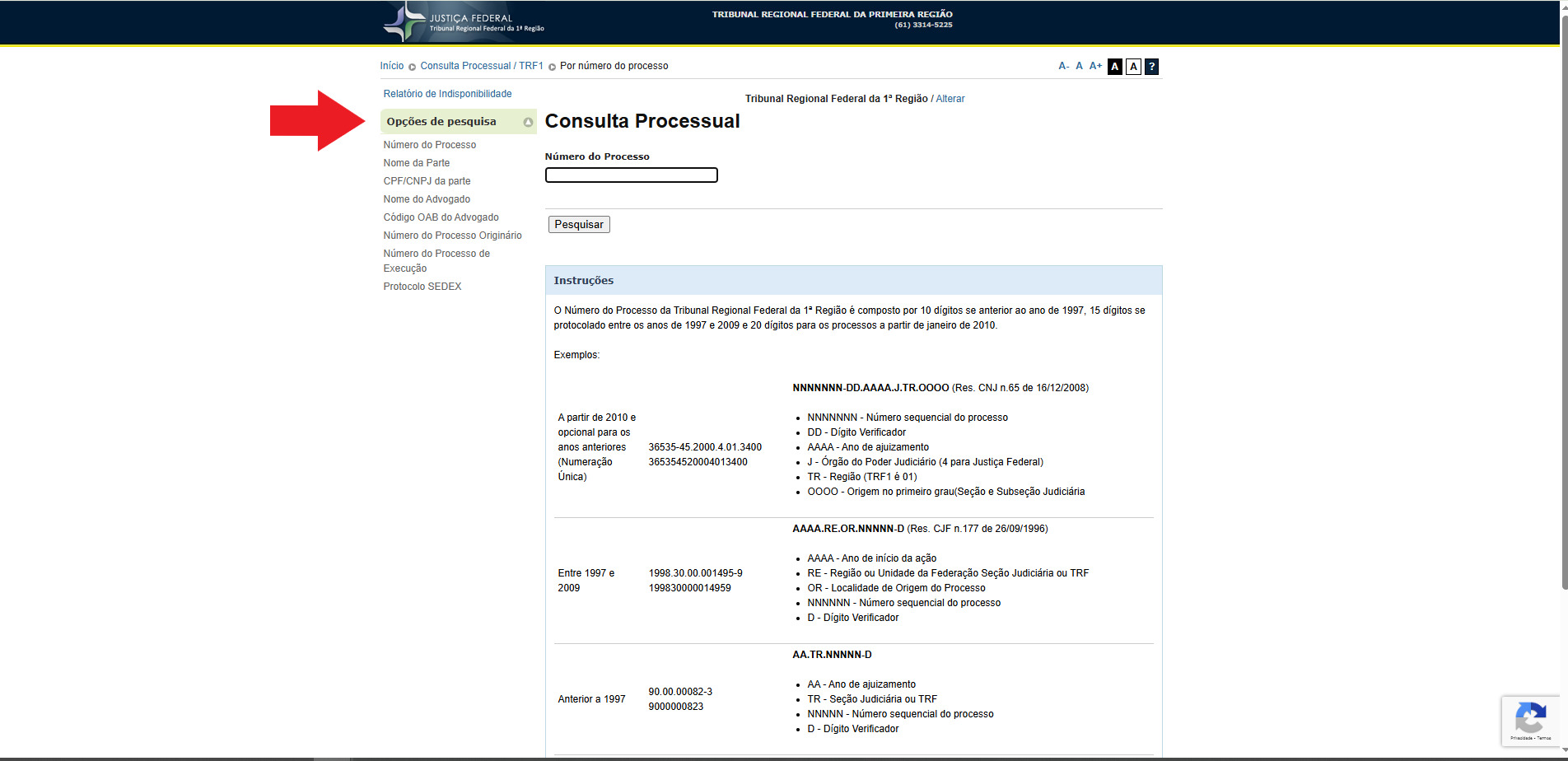Click the reCAPTCHA badge
Image resolution: width=1568 pixels, height=761 pixels.
(1529, 721)
